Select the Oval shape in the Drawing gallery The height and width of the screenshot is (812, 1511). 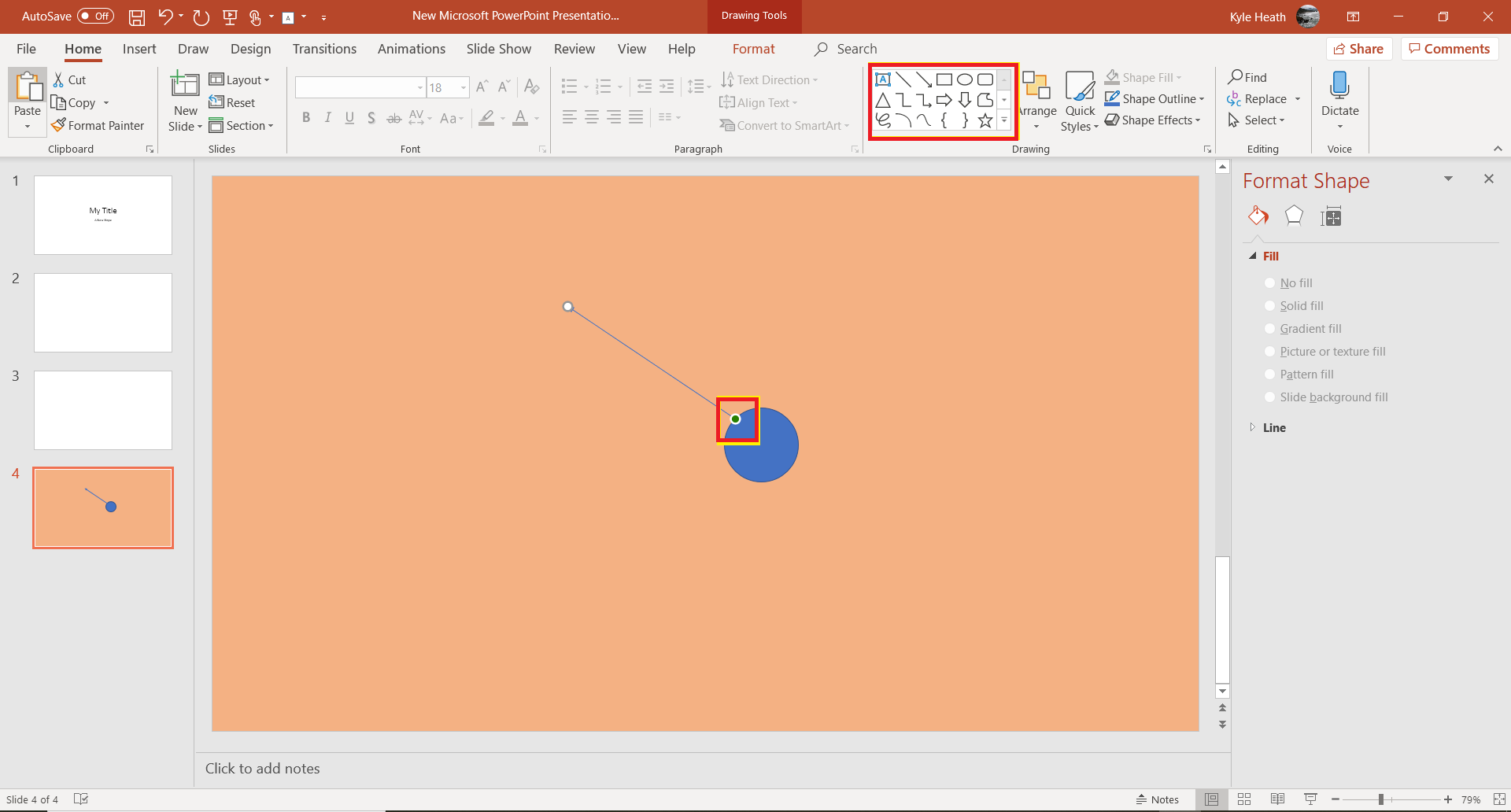[x=964, y=79]
